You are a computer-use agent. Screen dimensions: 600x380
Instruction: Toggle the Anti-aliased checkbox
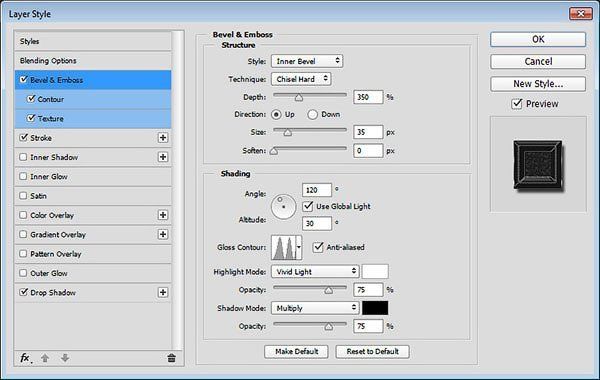point(318,247)
